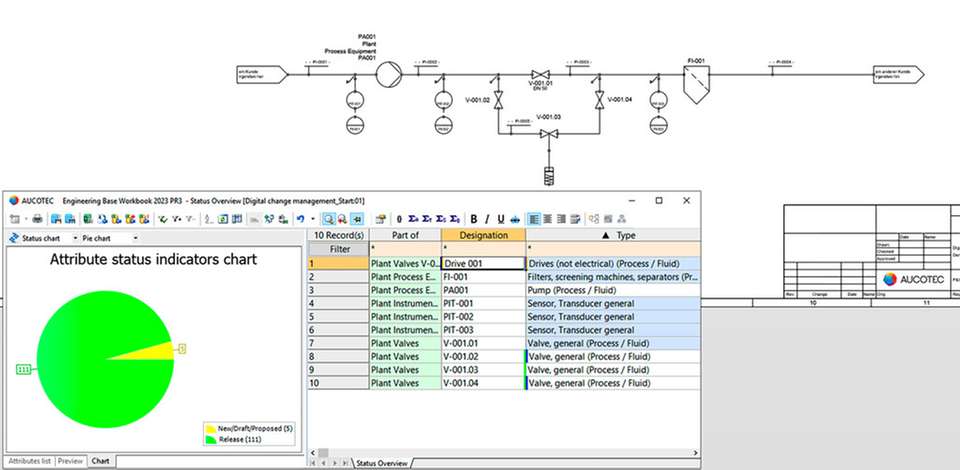Screen dimensions: 960x470
Task: Switch to the Preview tab
Action: pyautogui.click(x=70, y=461)
